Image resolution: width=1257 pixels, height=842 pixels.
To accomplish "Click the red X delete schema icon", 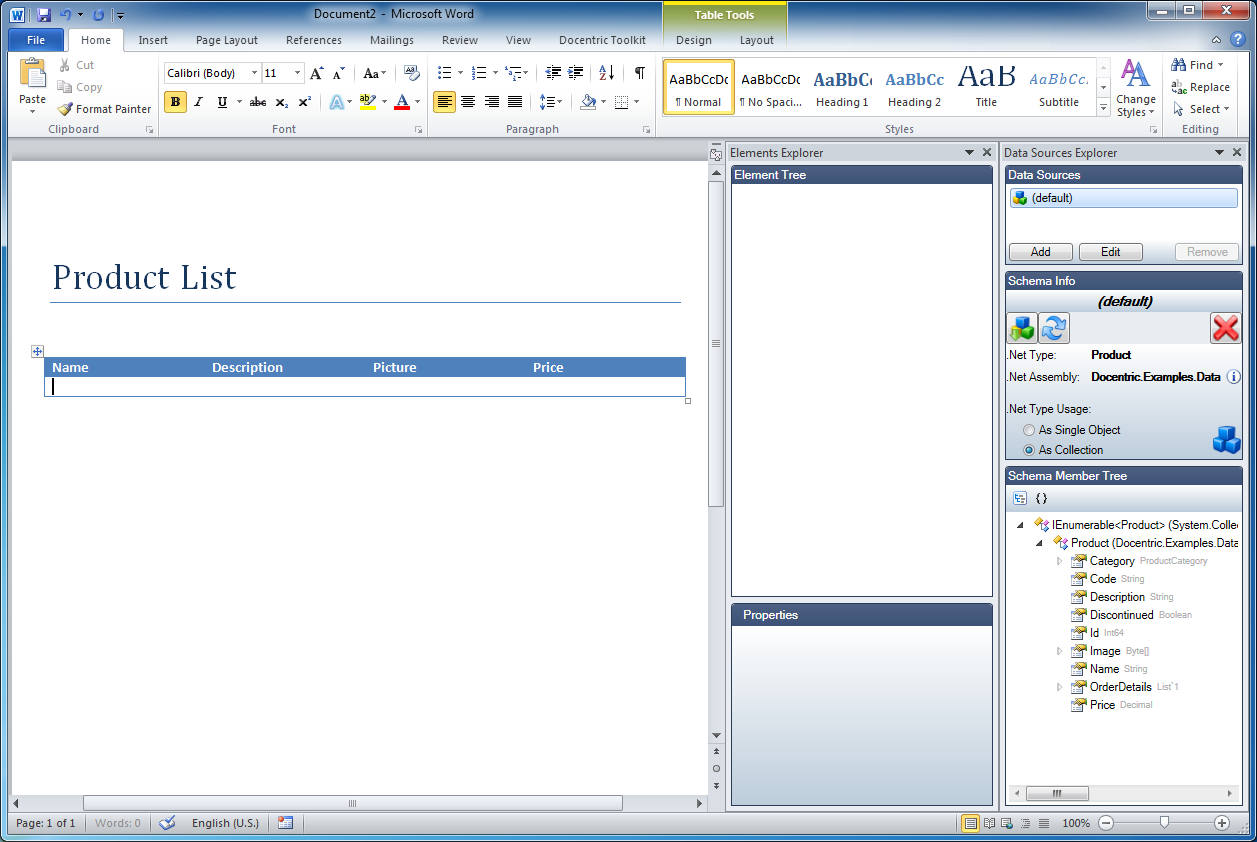I will (x=1225, y=327).
